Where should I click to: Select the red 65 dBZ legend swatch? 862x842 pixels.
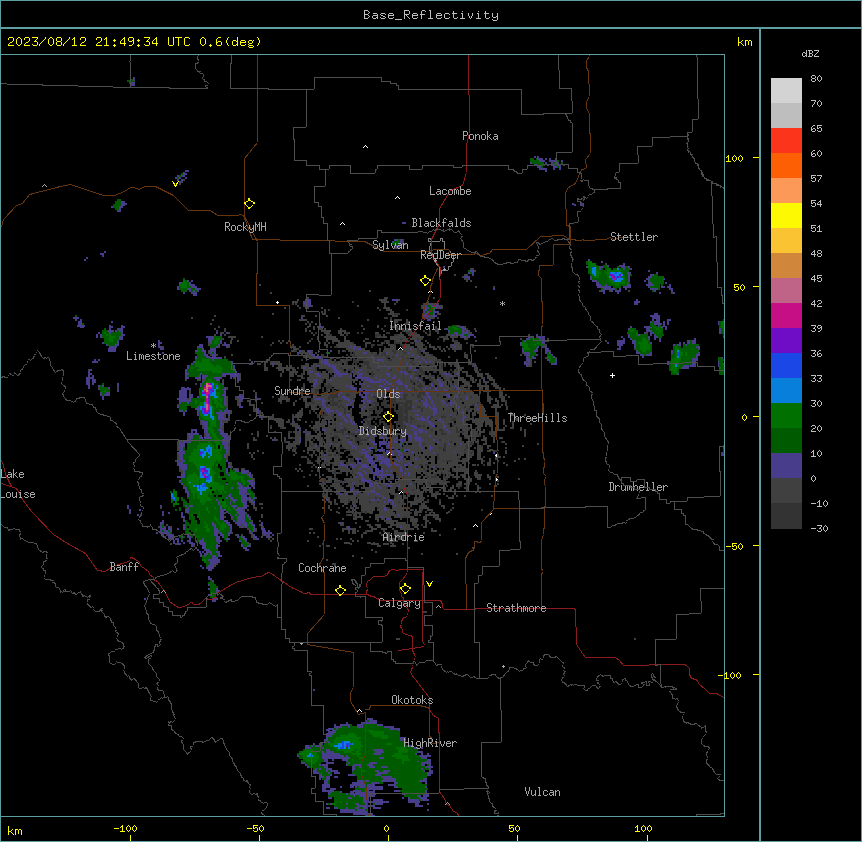[x=786, y=140]
